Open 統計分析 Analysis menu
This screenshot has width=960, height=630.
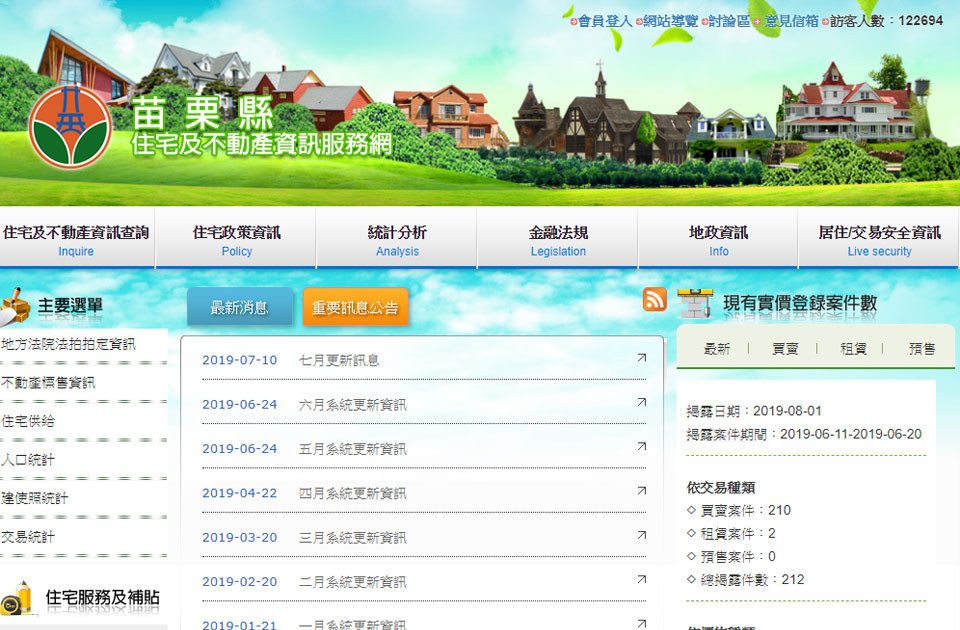click(x=397, y=238)
